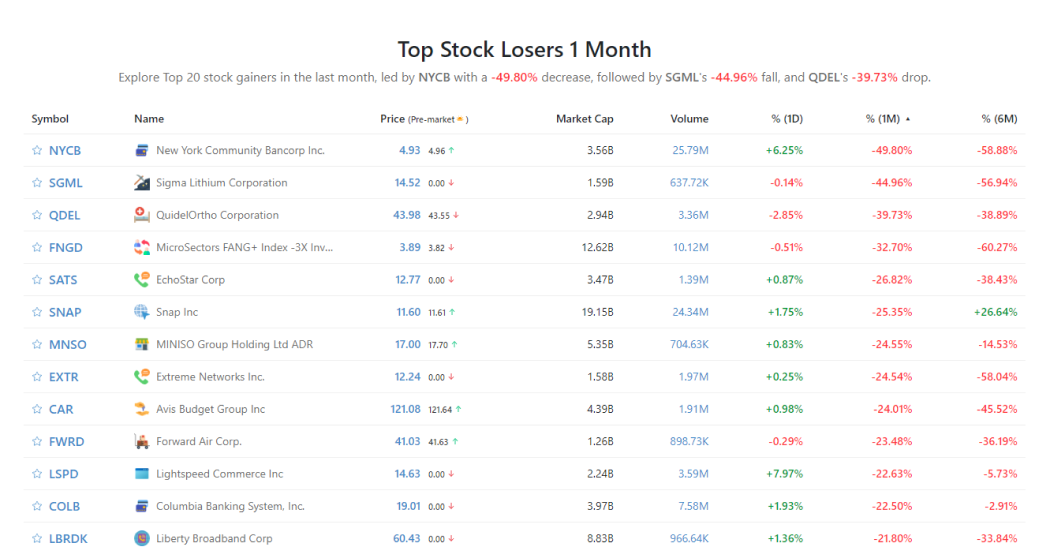Viewport: 1050px width, 550px height.
Task: Click EXTR 1M change -24.54%
Action: pyautogui.click(x=891, y=376)
